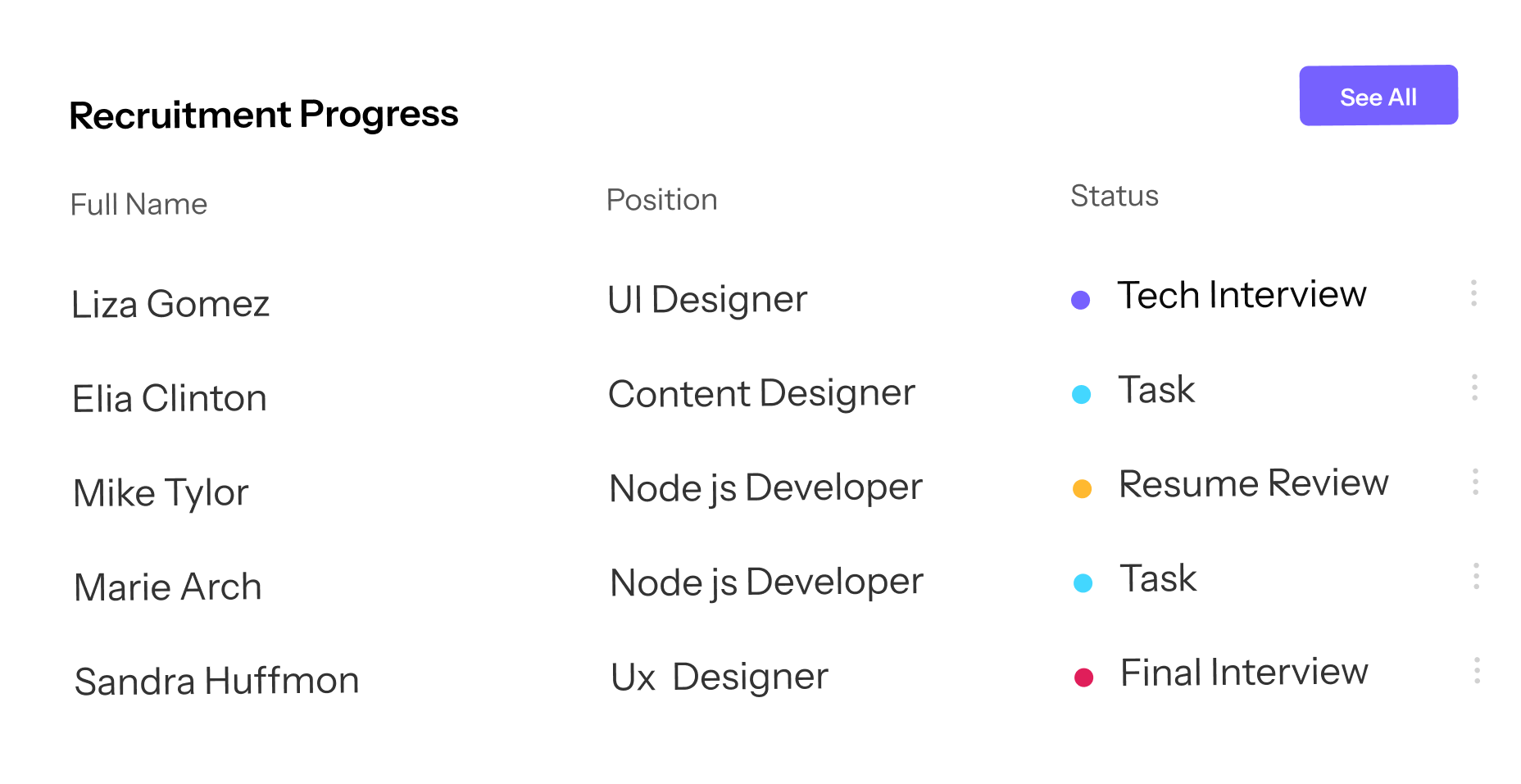
Task: Select the Tech Interview status label
Action: tap(1242, 295)
